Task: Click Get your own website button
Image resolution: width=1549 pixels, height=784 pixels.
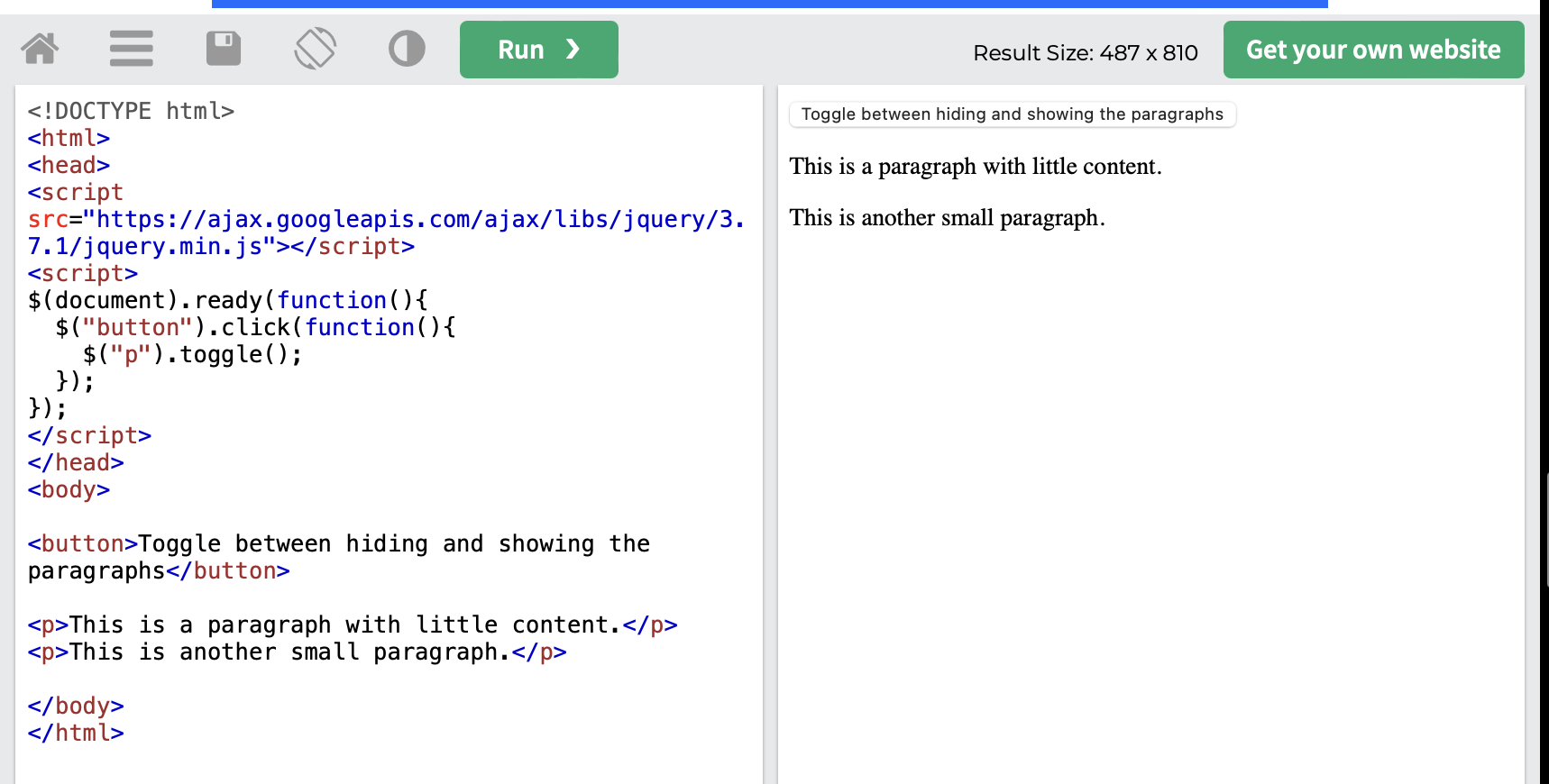Action: click(x=1373, y=50)
